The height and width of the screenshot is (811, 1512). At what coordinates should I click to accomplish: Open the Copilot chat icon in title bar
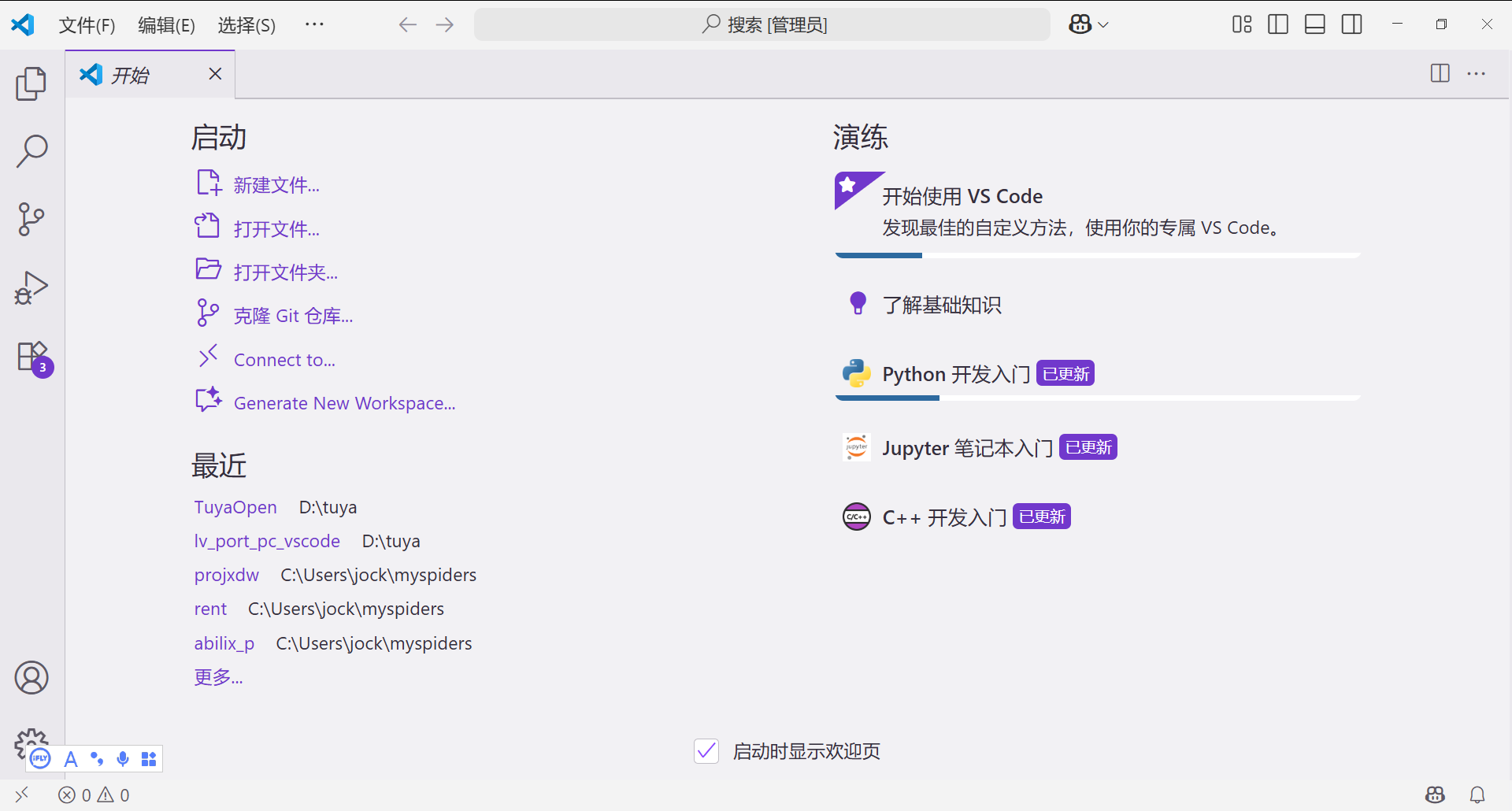1080,24
